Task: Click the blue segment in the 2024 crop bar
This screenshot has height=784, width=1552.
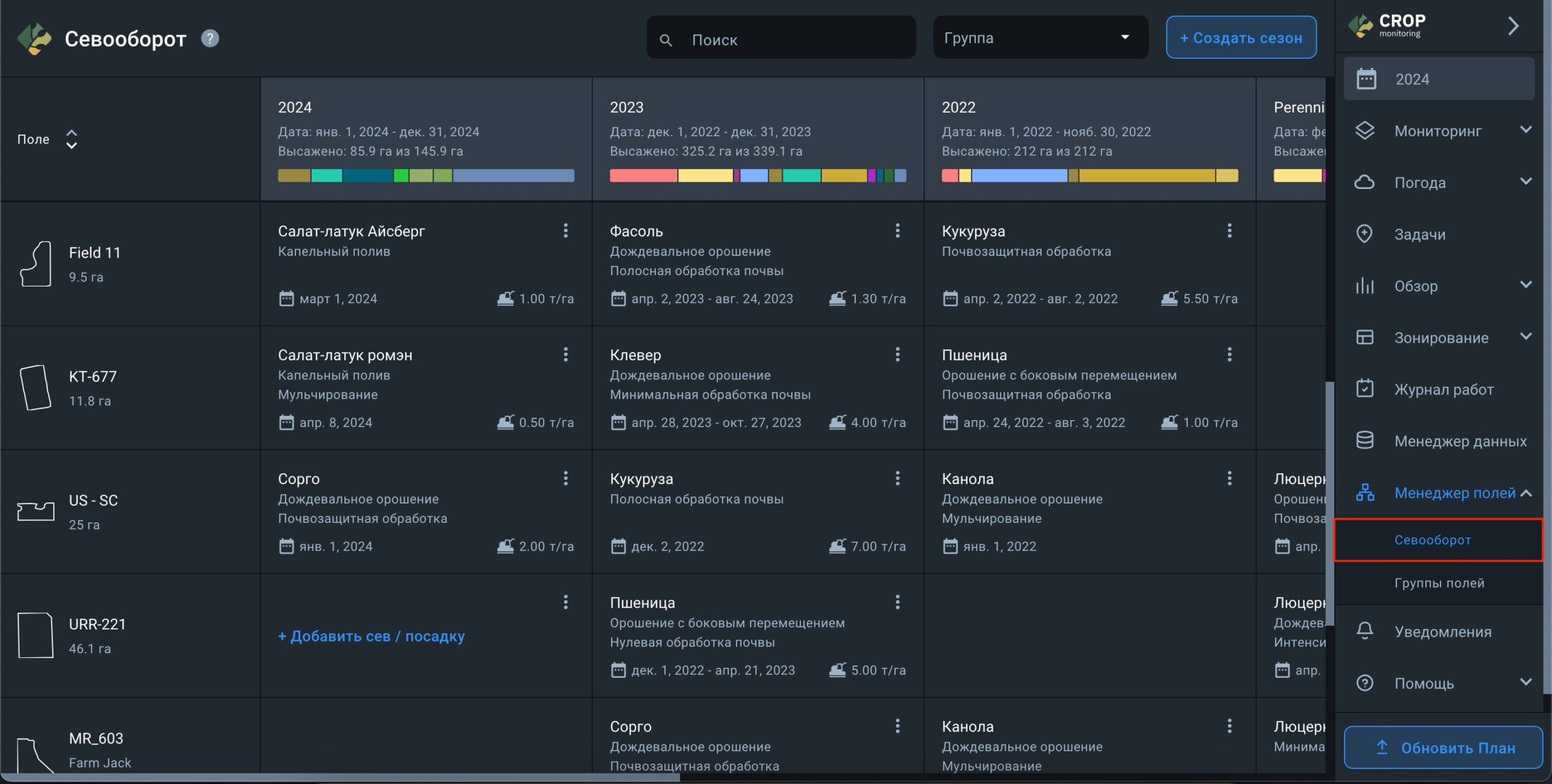Action: pos(513,176)
